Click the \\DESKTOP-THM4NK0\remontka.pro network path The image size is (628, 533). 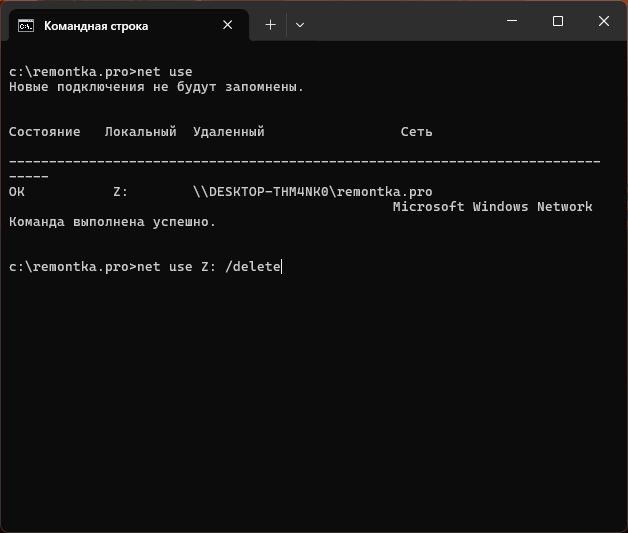coord(313,191)
